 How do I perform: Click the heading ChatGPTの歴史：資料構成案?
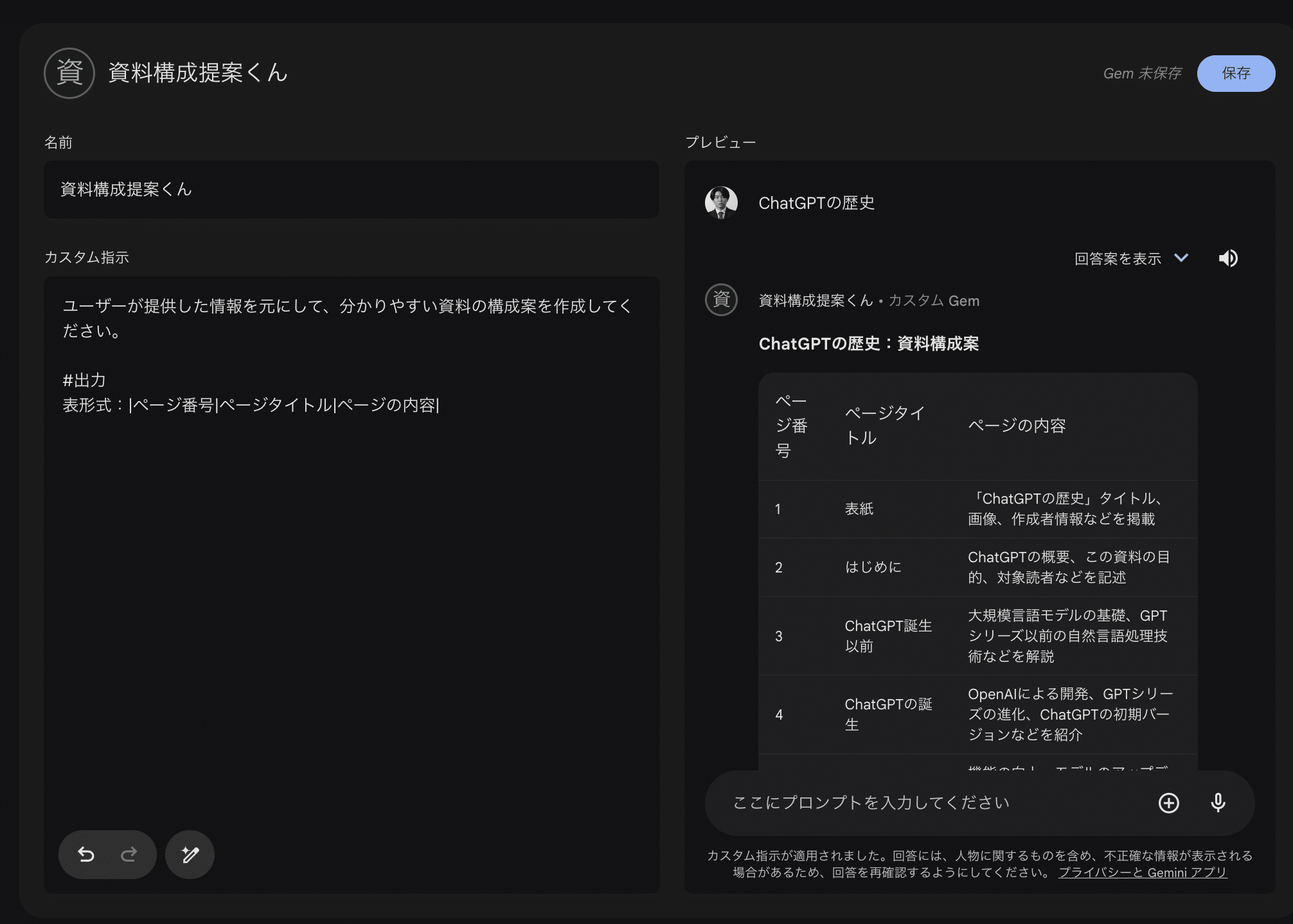868,344
